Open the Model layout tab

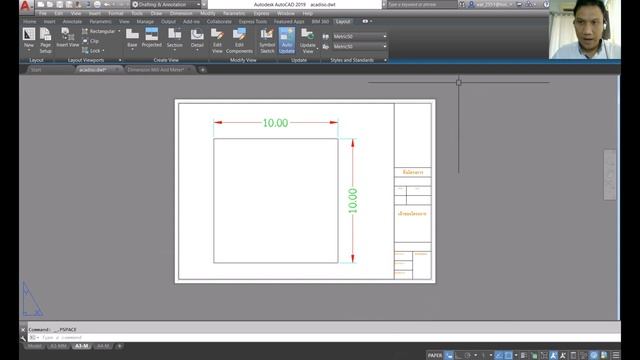tap(34, 346)
